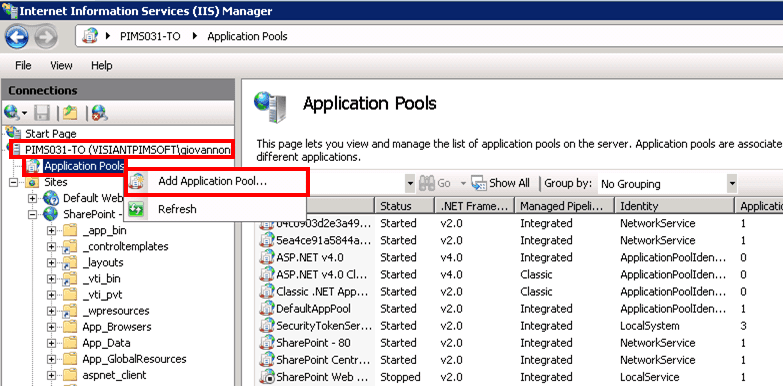This screenshot has height=386, width=783.
Task: Click the server icon in address bar
Action: tap(89, 36)
